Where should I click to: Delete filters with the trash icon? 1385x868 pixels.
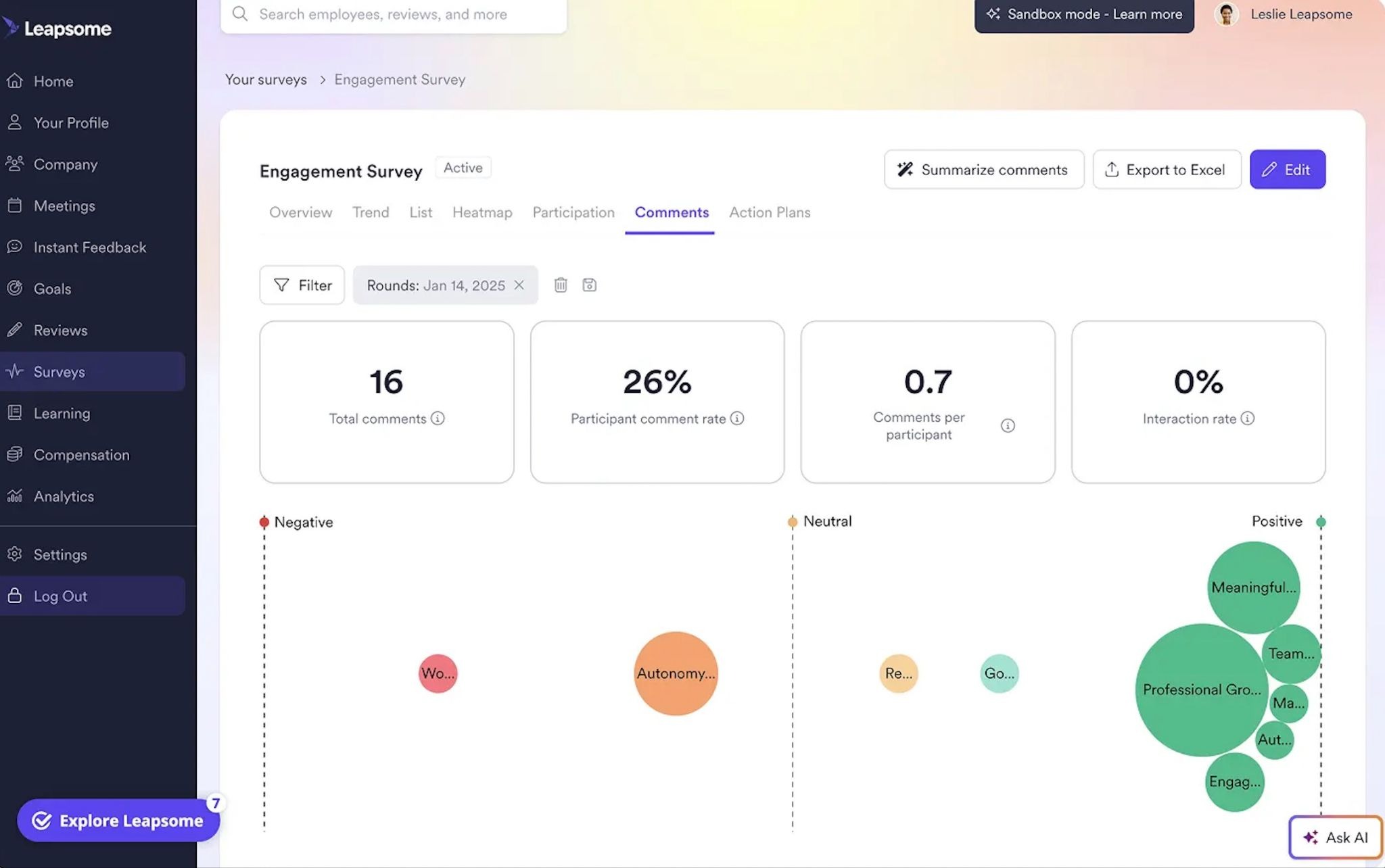tap(561, 285)
